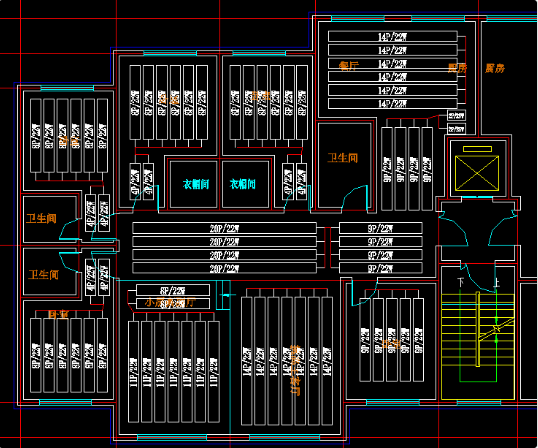Pick the 卫生间 label in the room below 餐厅
The height and width of the screenshot is (448, 538).
click(x=342, y=158)
